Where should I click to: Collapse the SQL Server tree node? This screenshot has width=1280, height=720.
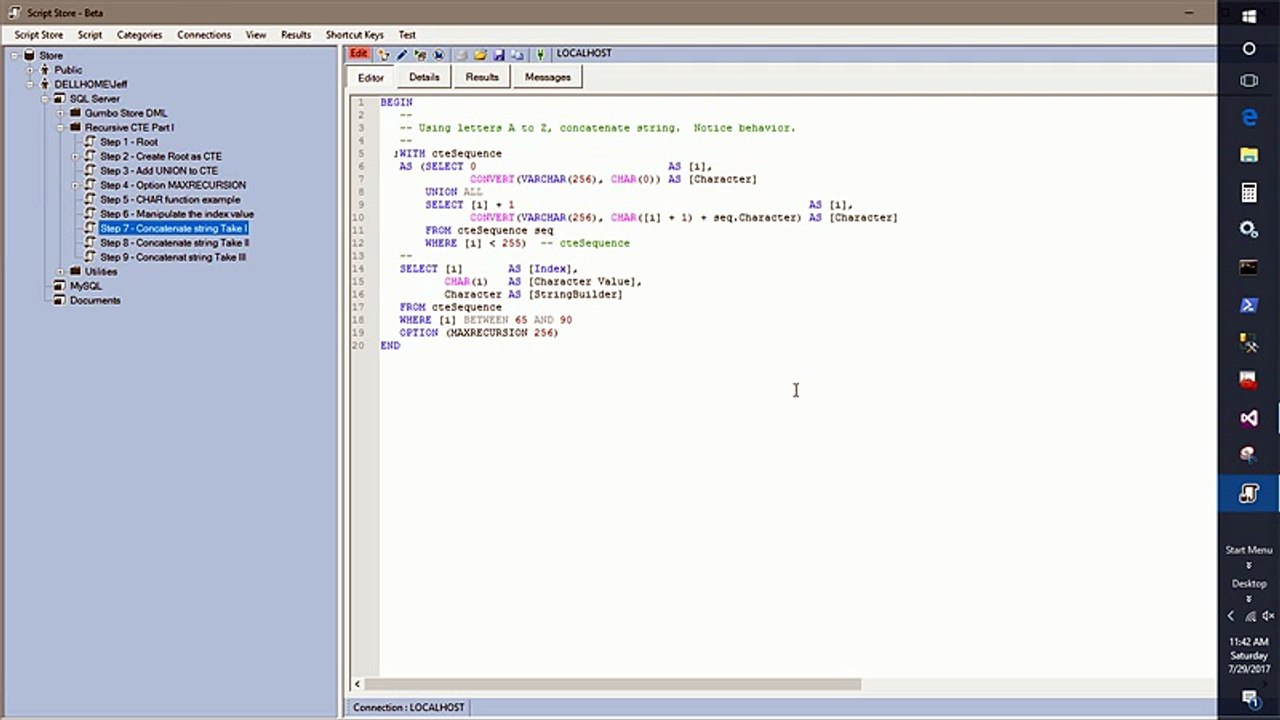click(x=45, y=99)
